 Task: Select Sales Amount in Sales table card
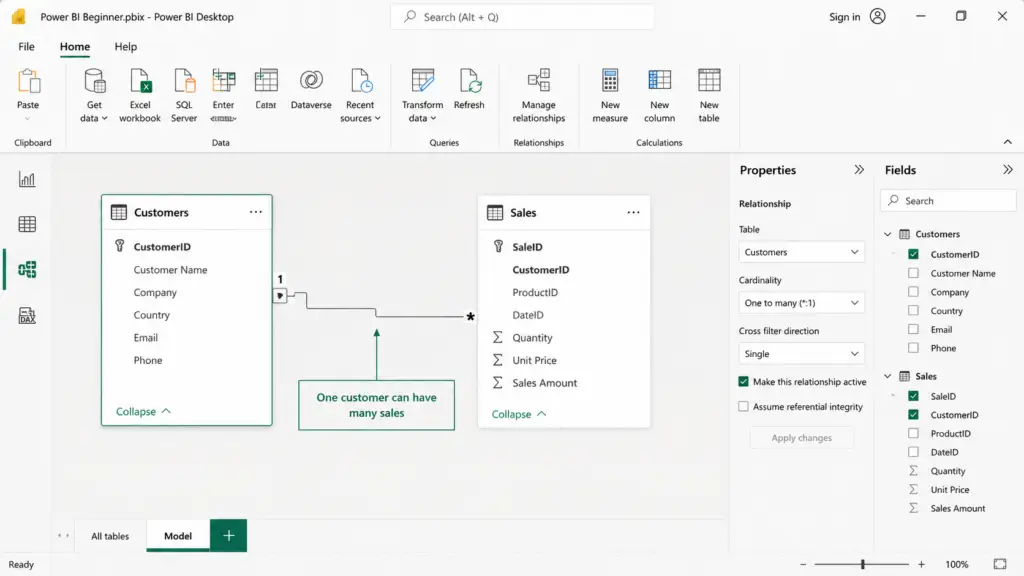click(545, 383)
